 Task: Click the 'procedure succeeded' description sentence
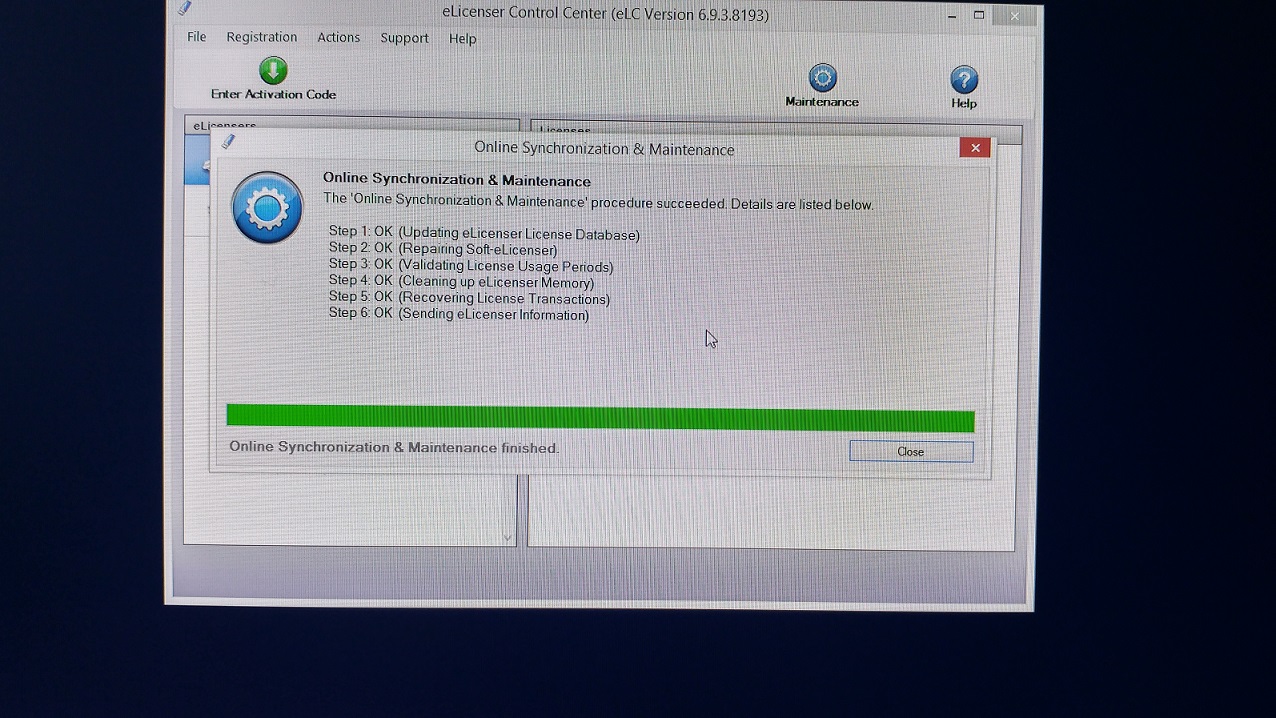coord(598,203)
